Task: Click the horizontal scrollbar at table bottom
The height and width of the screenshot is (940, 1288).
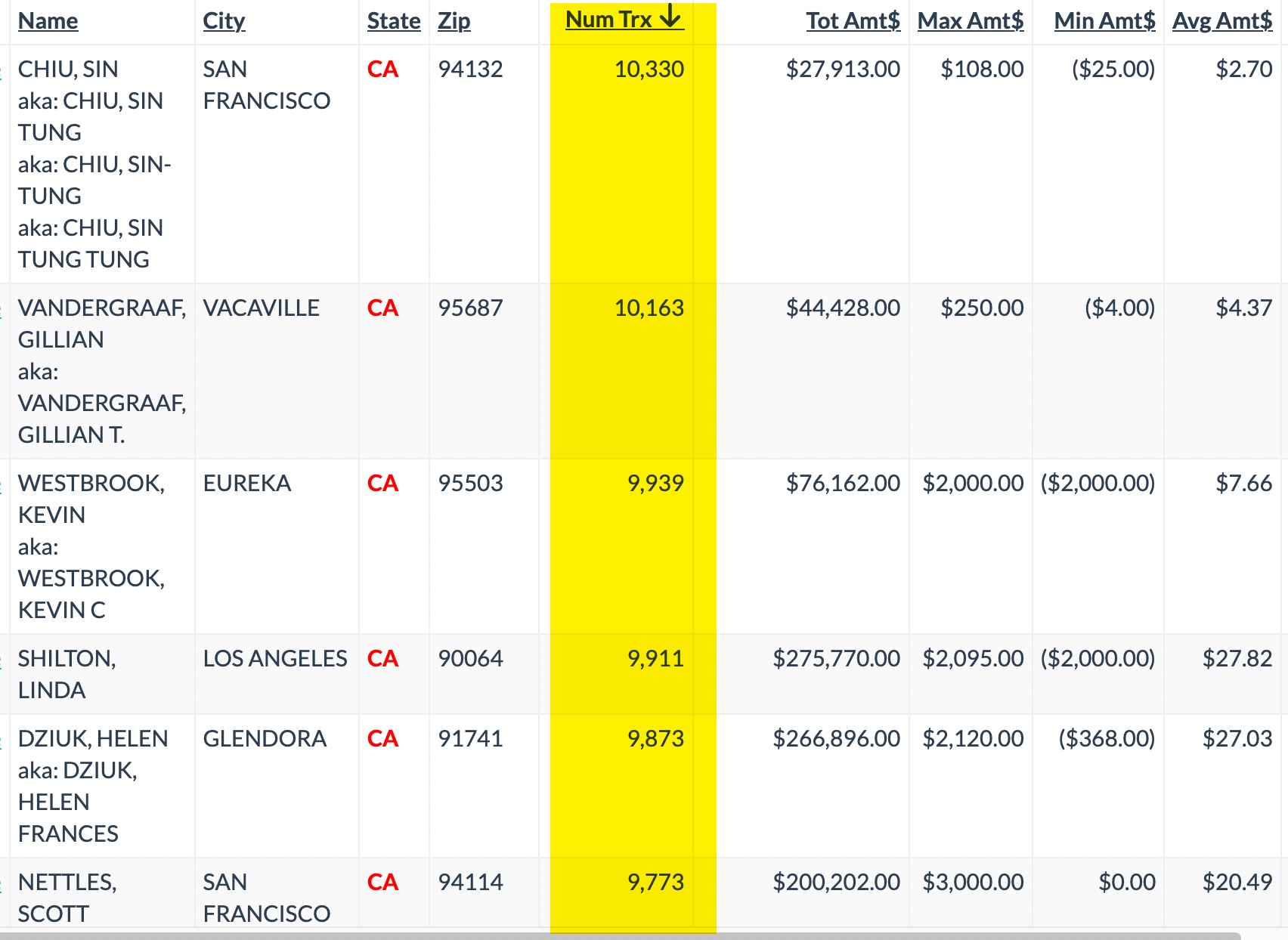Action: tap(620, 935)
